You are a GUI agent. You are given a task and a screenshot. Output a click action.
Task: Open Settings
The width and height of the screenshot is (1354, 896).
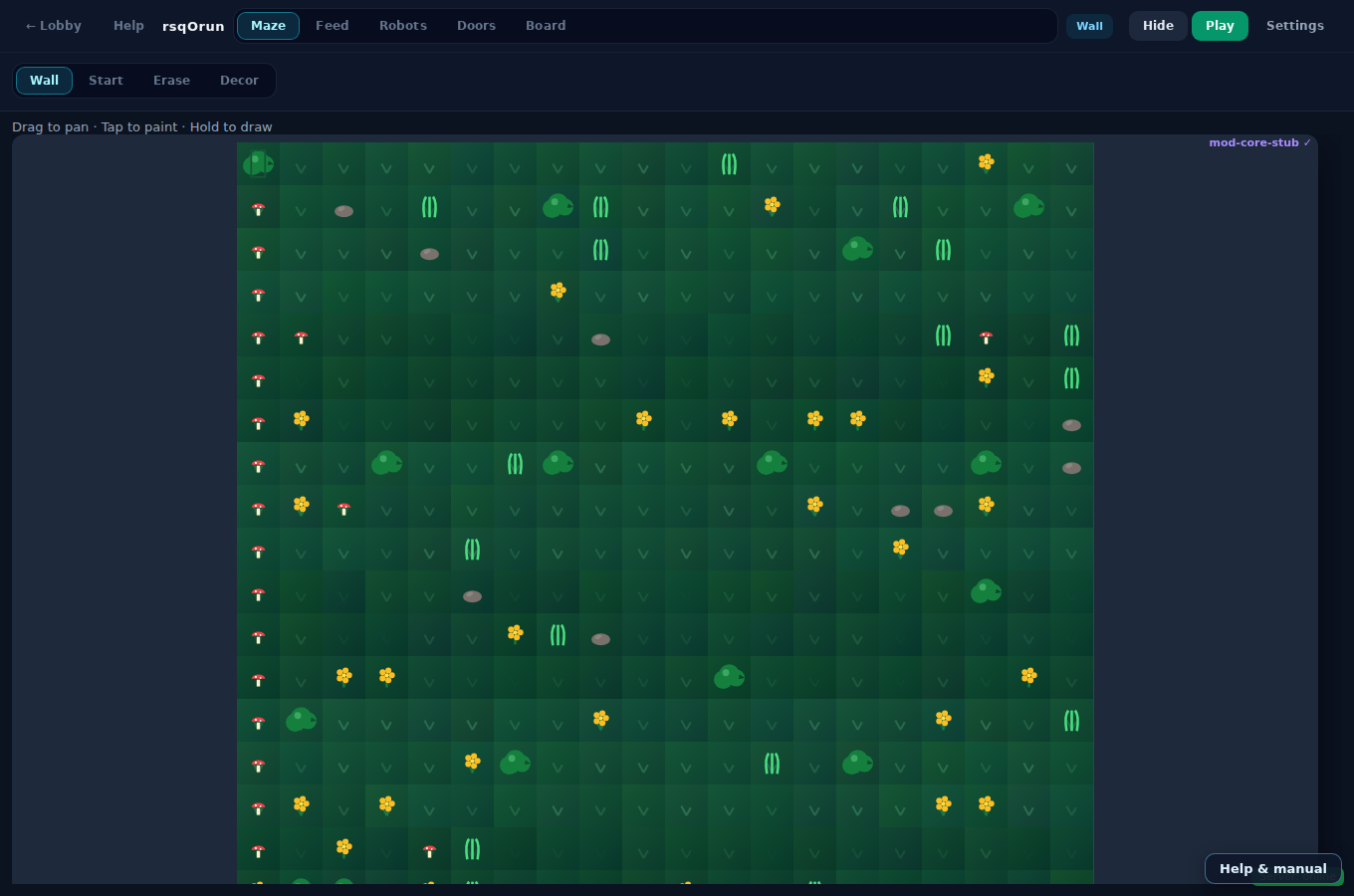coord(1294,26)
